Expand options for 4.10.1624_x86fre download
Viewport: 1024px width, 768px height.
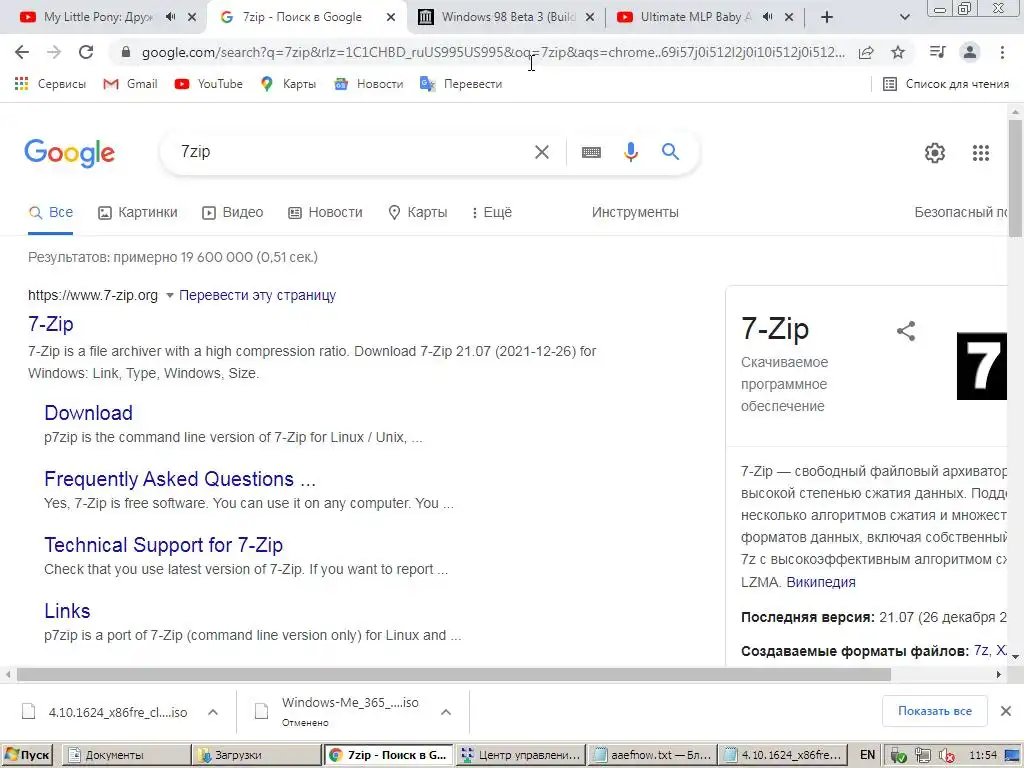pos(213,712)
